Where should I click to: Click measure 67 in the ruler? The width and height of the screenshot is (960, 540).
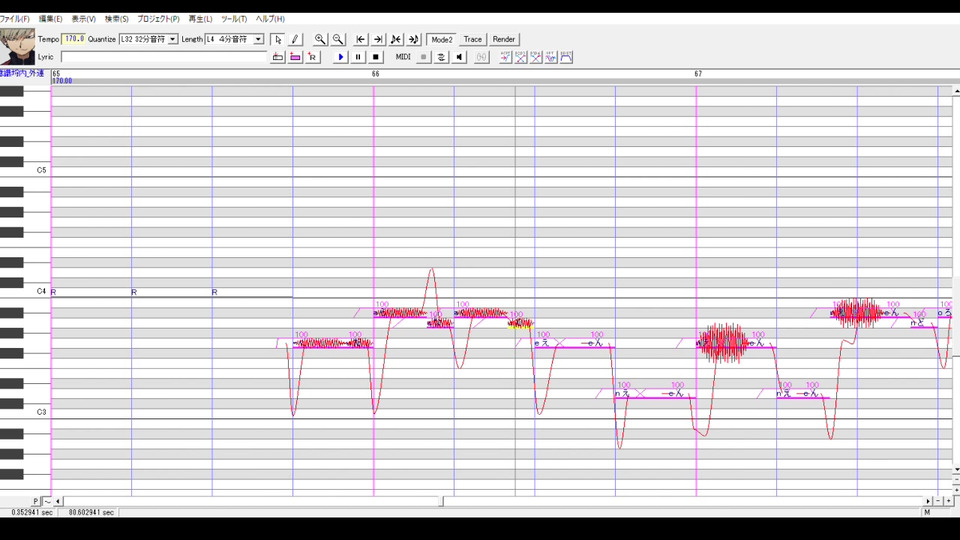pyautogui.click(x=698, y=73)
